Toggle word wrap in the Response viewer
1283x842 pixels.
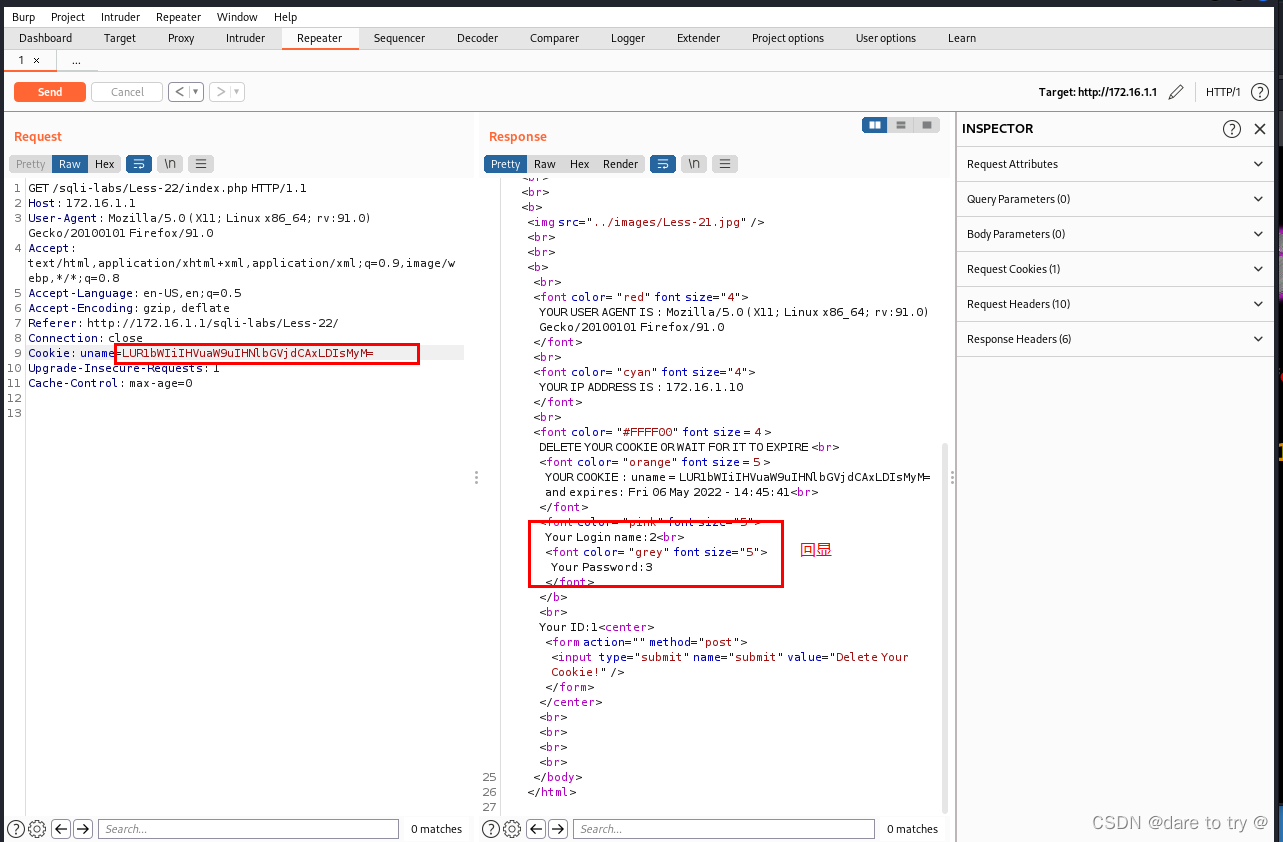point(662,164)
